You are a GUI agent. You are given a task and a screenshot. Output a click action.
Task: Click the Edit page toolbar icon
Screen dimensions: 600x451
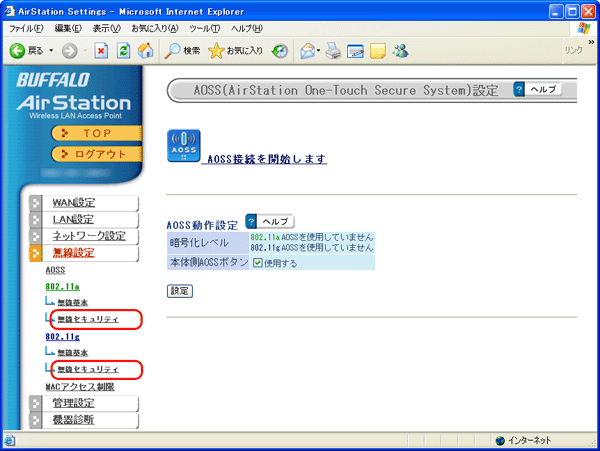(355, 51)
